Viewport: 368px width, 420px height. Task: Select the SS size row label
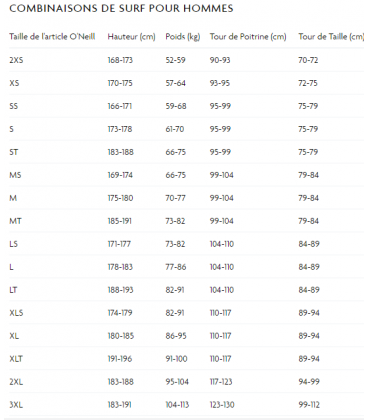coord(14,106)
